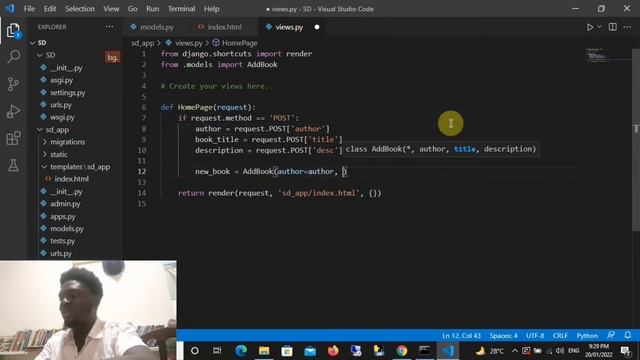
Task: Open Google Chrome from taskbar
Action: [x=402, y=350]
